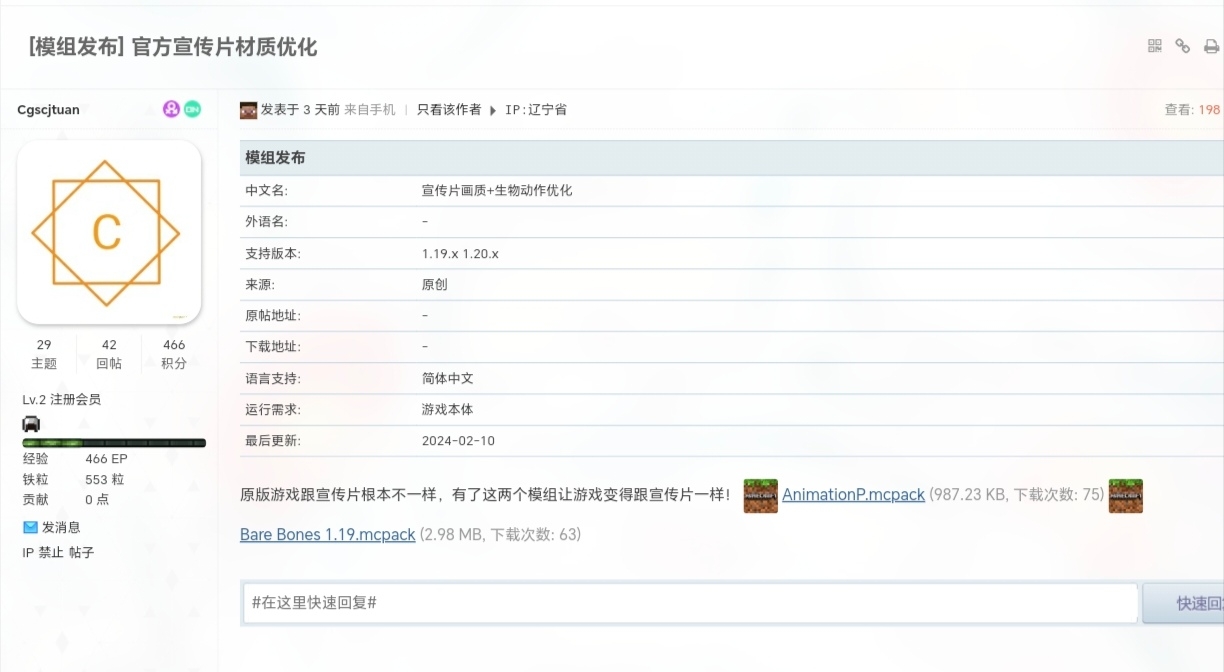This screenshot has height=672, width=1224.
Task: Click the 官方宣传片材质优化 thread title text
Action: (x=225, y=47)
